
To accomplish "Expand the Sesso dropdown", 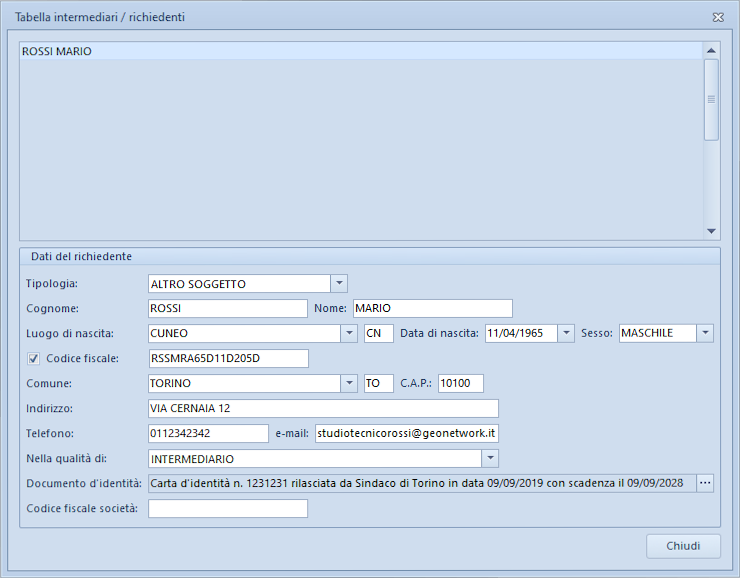I will [x=705, y=333].
